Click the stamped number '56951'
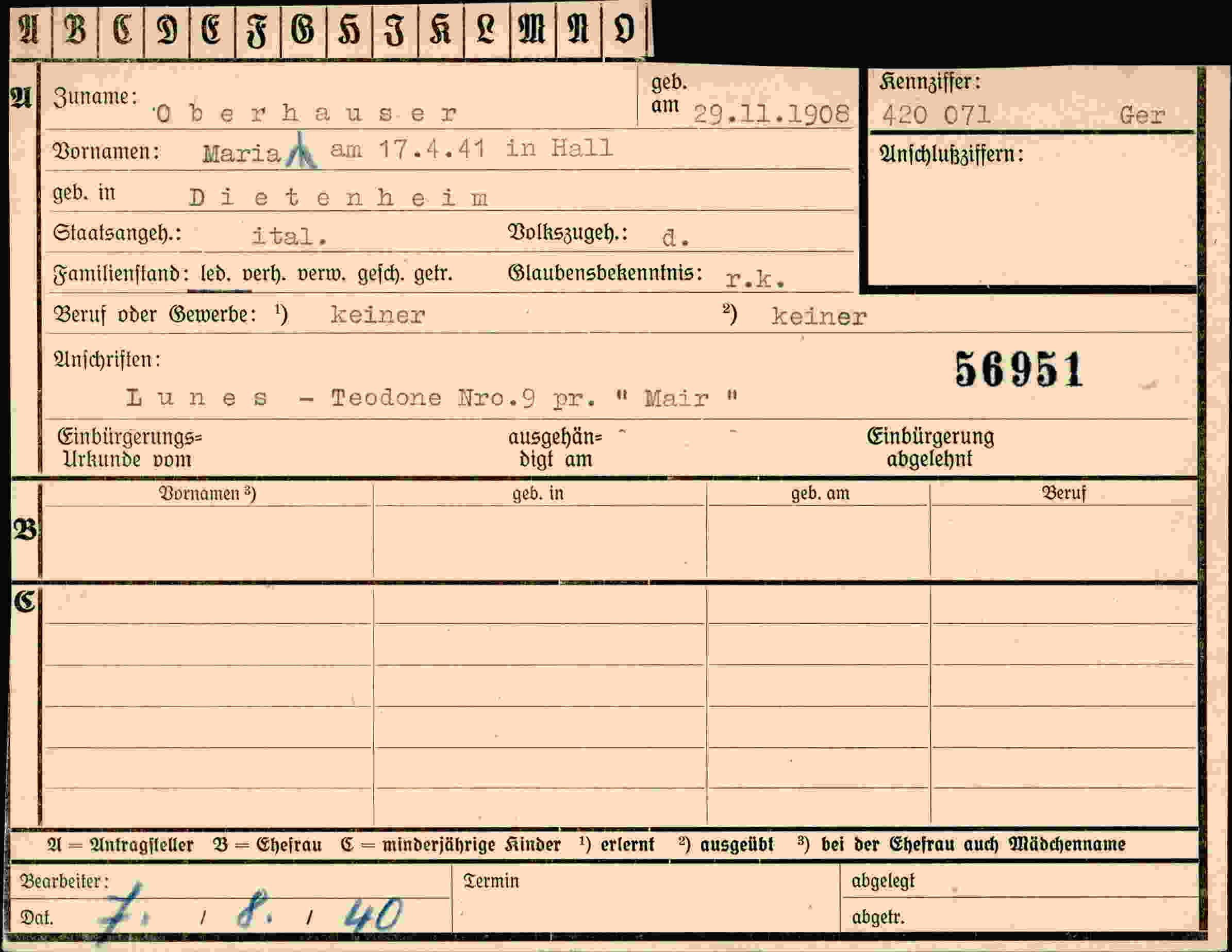Image resolution: width=1232 pixels, height=952 pixels. [x=1019, y=370]
